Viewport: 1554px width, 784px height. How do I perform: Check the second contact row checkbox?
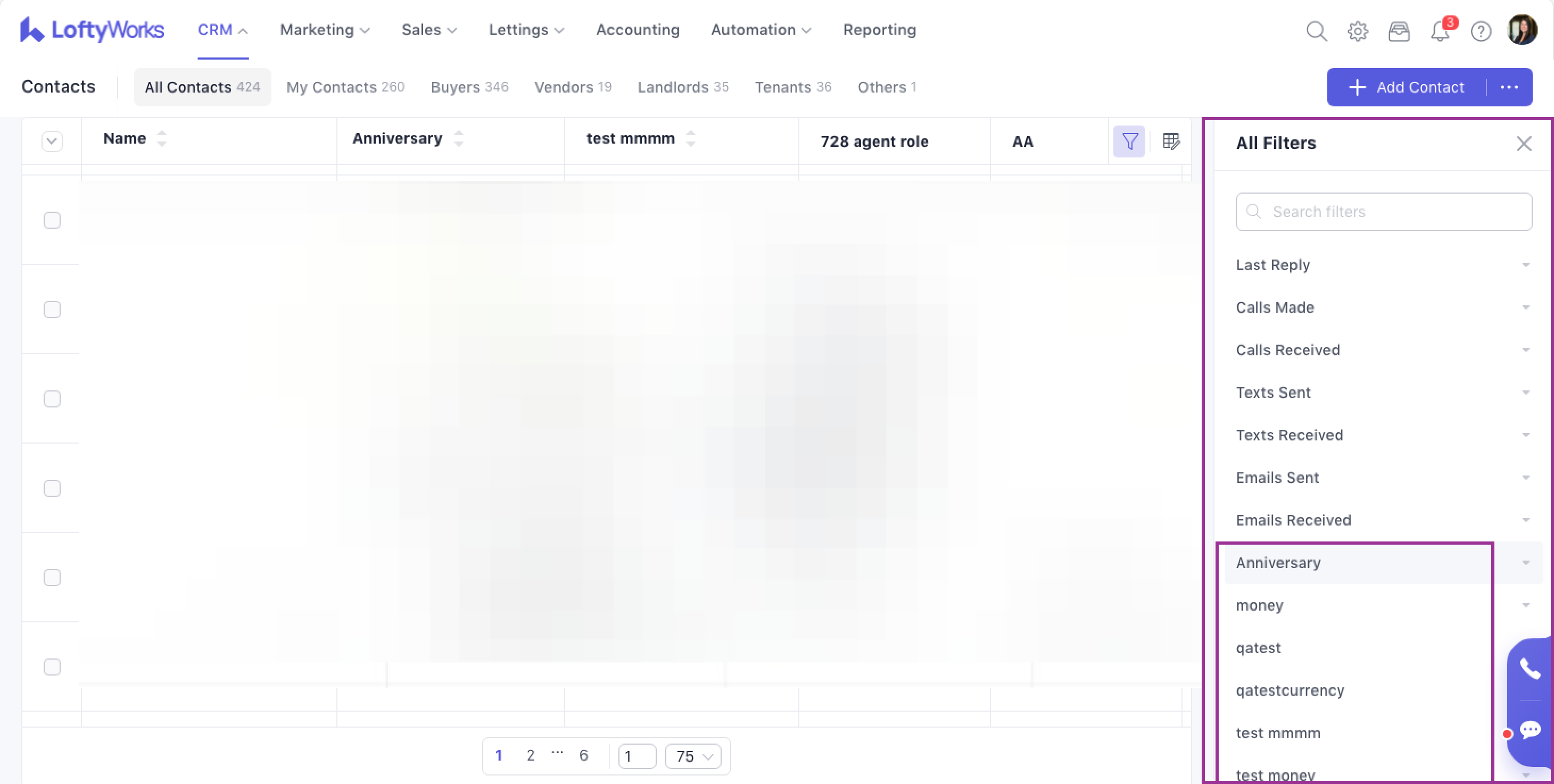[x=52, y=310]
